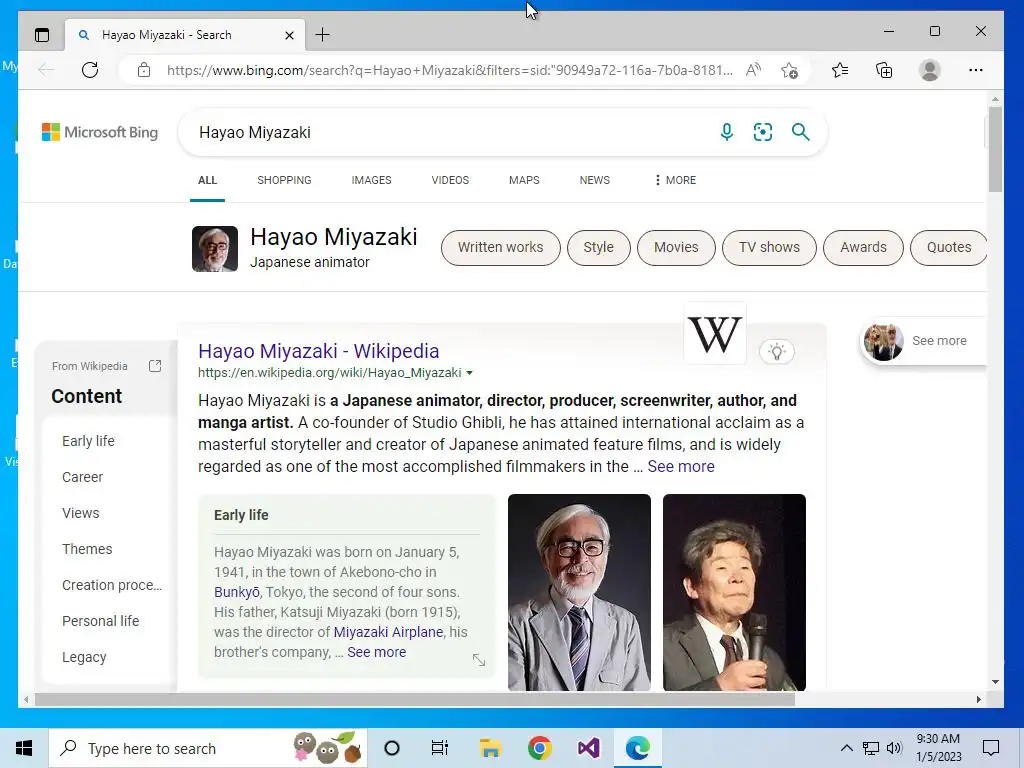Jump to Legacy in Content list
Screen dimensions: 1024x768
[84, 657]
